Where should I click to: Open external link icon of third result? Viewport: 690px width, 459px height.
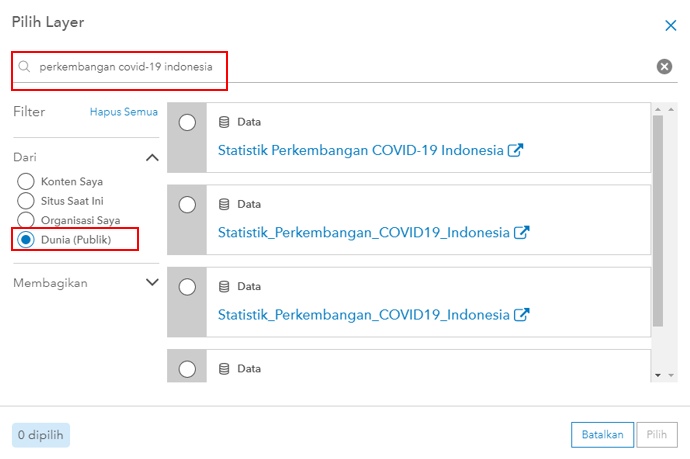(x=521, y=314)
